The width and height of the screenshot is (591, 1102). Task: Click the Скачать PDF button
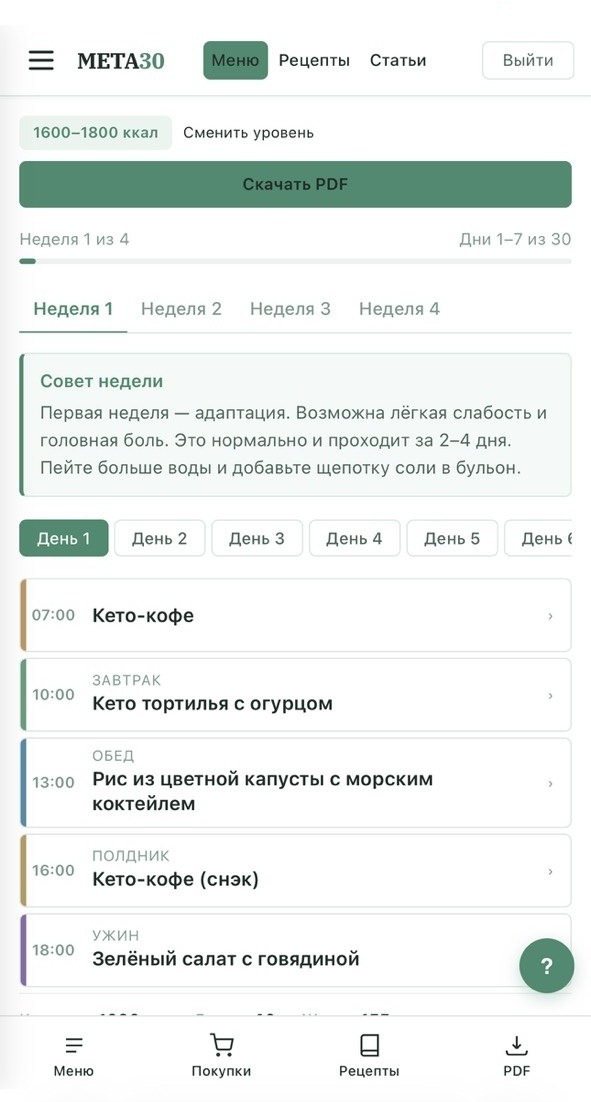(295, 184)
